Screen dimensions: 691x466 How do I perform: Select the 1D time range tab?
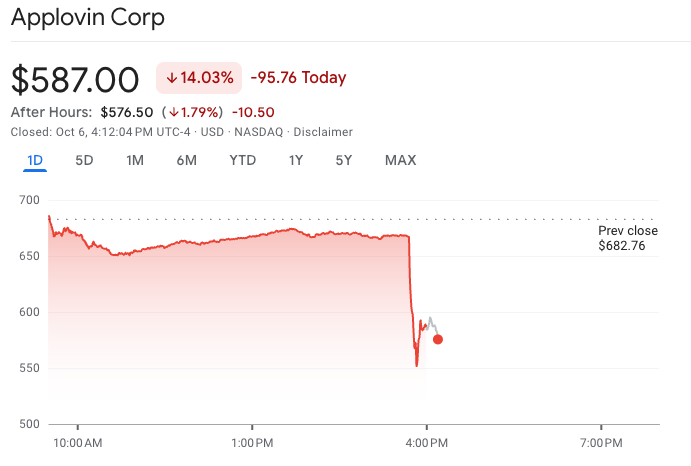point(34,160)
